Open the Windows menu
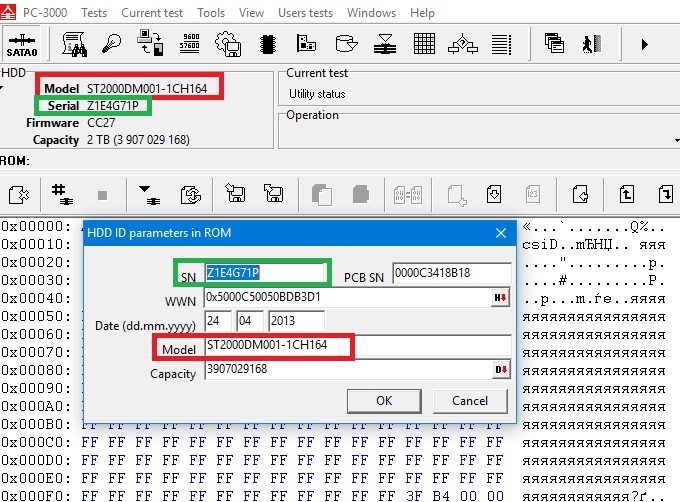The height and width of the screenshot is (502, 680). pyautogui.click(x=371, y=13)
